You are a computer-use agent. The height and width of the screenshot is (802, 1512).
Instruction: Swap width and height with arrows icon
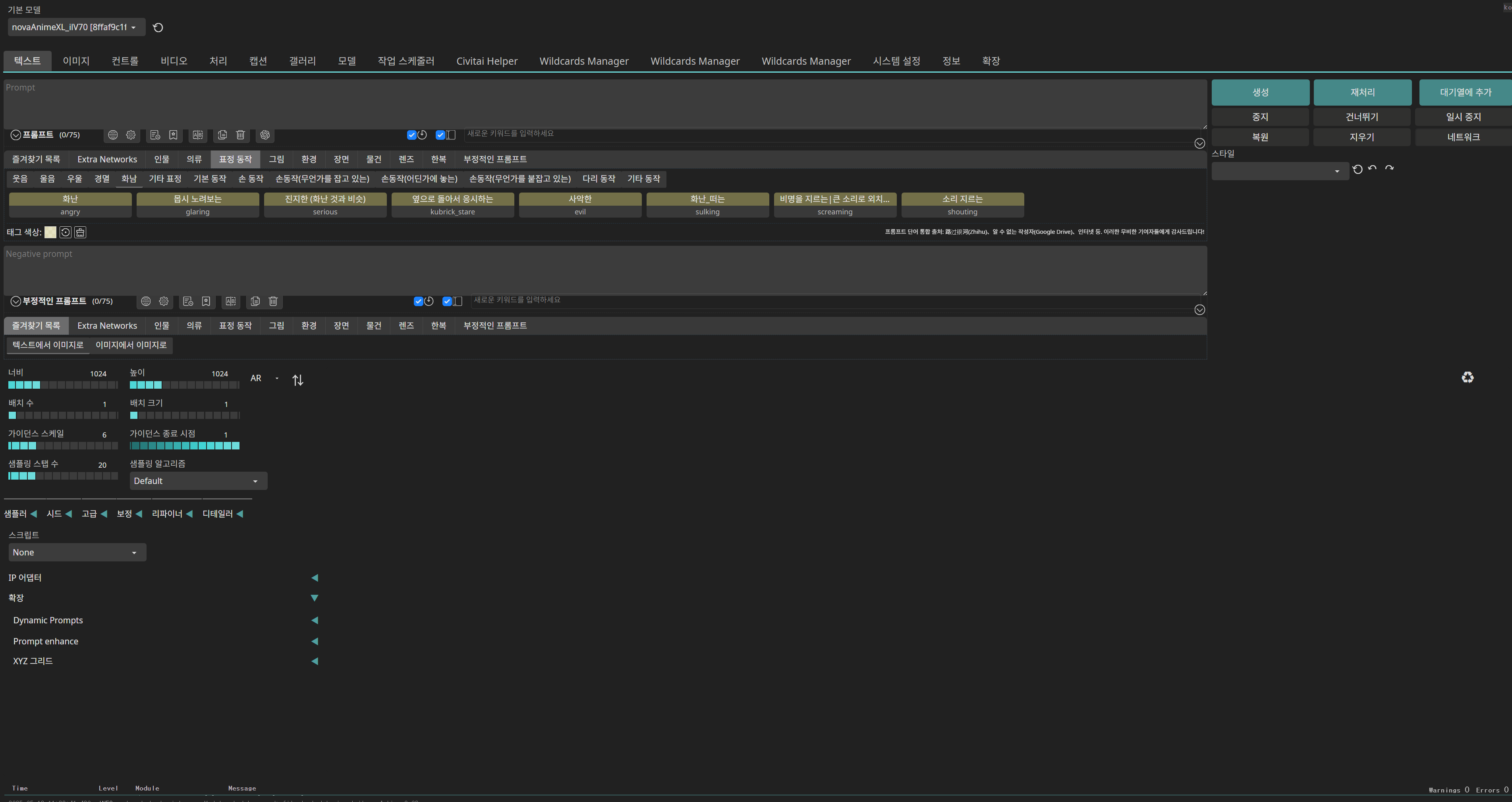pyautogui.click(x=297, y=380)
